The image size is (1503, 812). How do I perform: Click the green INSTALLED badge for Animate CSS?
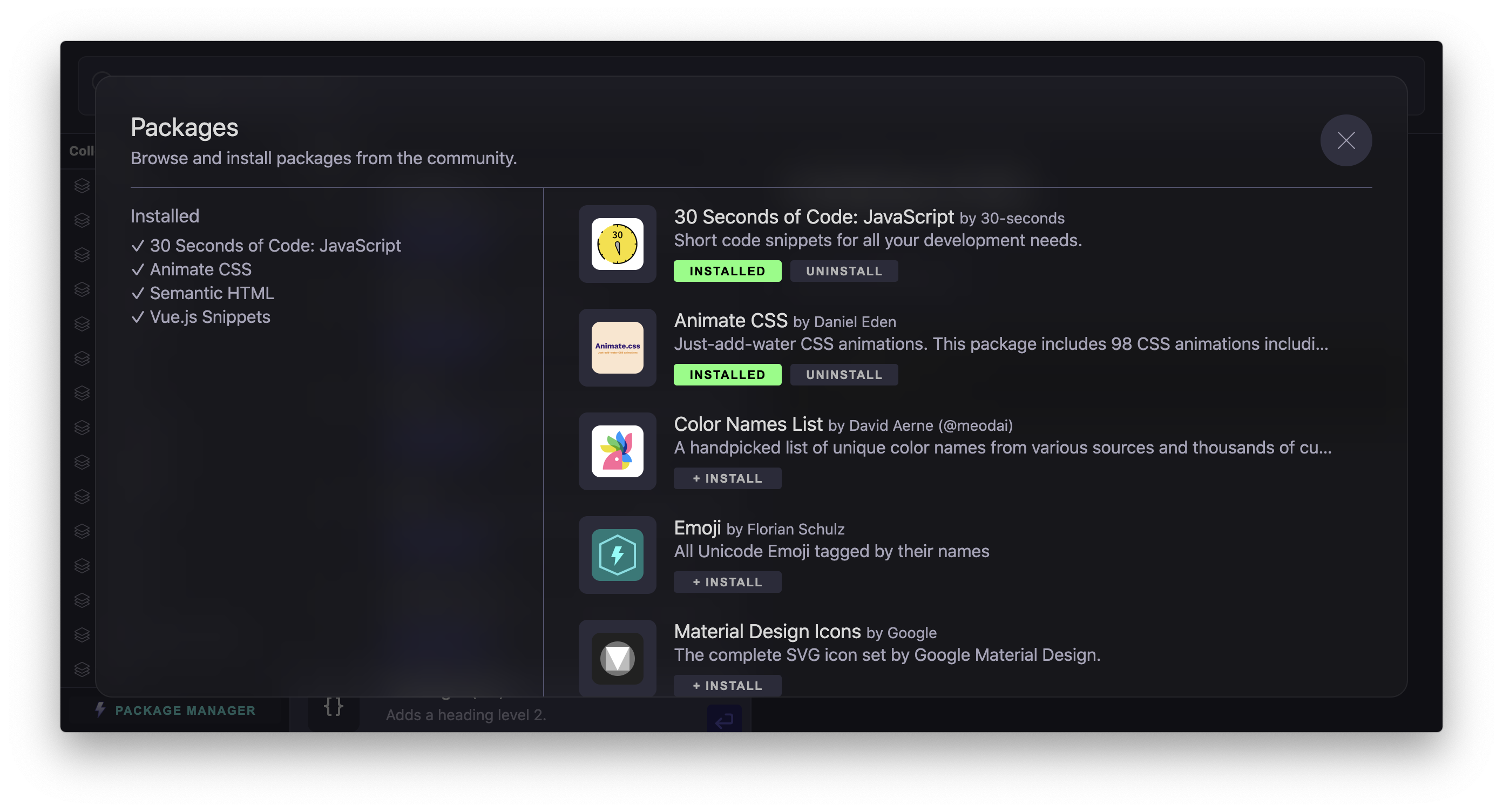click(727, 375)
